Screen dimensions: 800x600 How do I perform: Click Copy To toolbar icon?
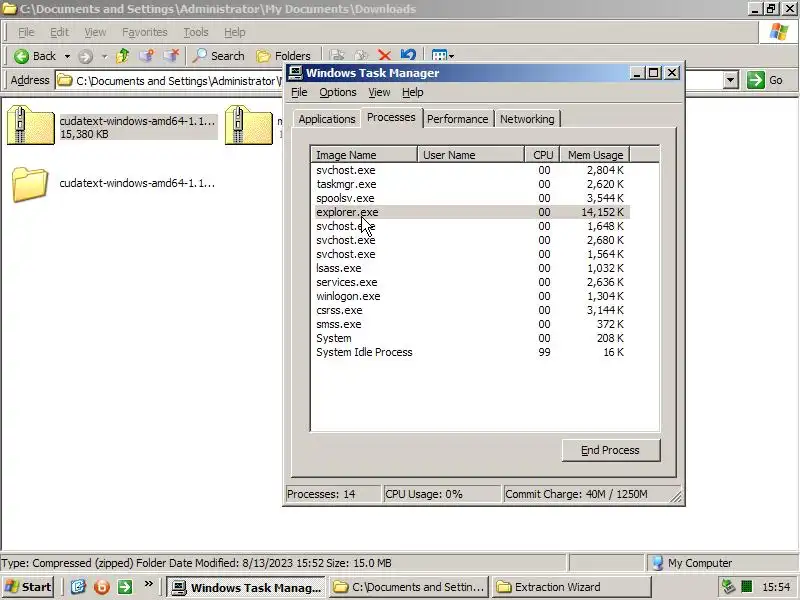pos(361,55)
